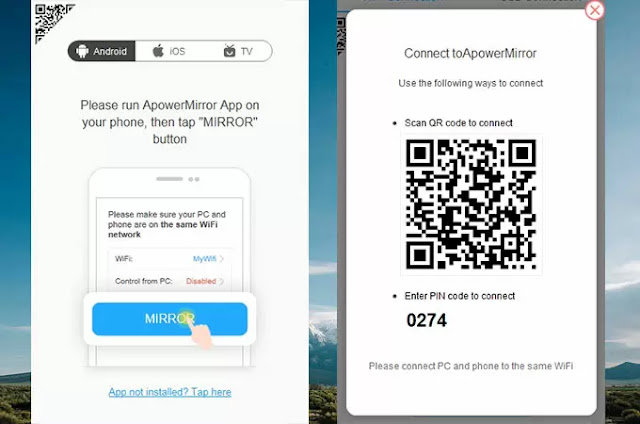Click the Disabled status text
This screenshot has width=640, height=424.
(201, 281)
